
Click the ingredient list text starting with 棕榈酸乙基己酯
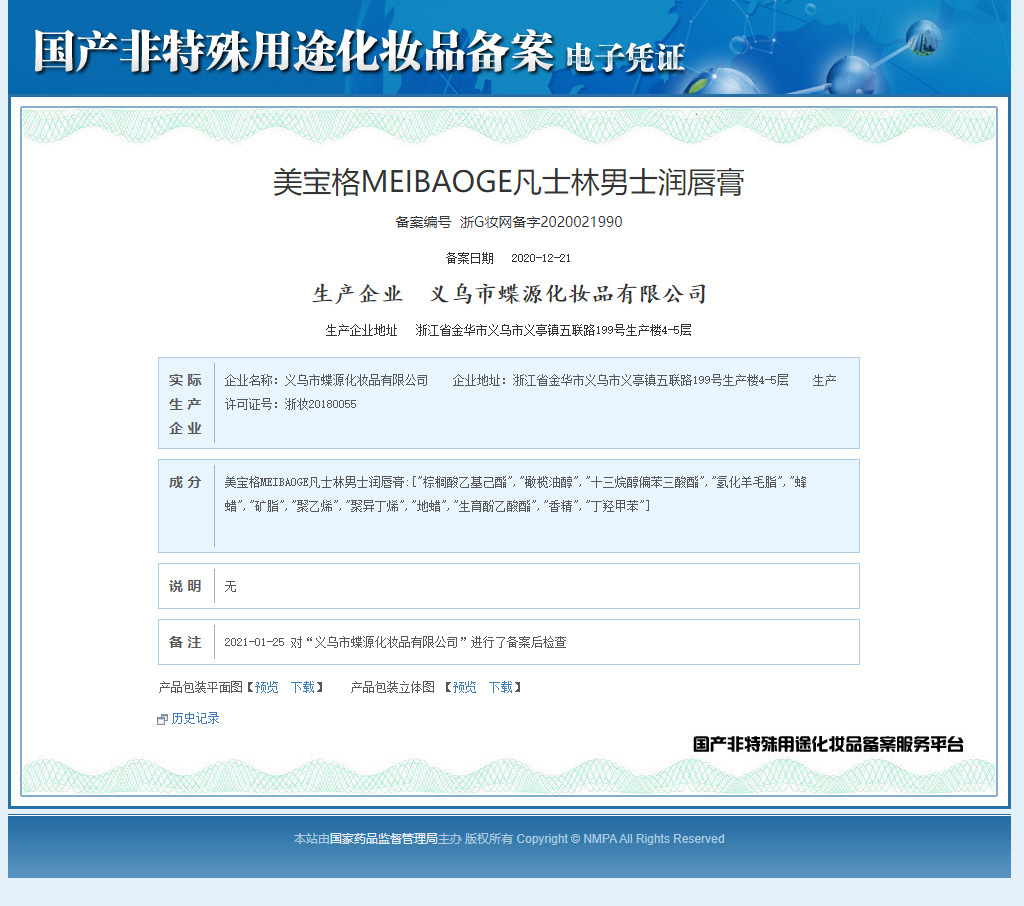pyautogui.click(x=515, y=494)
